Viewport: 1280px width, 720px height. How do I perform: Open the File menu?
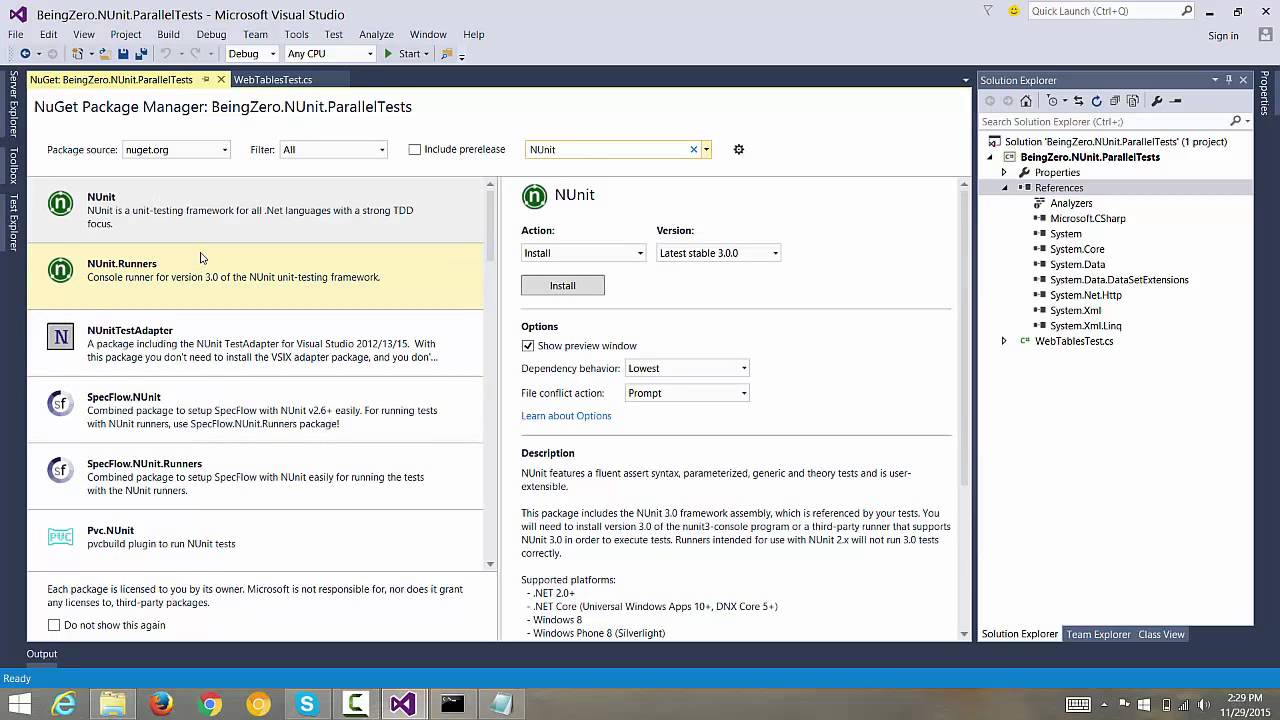point(16,34)
